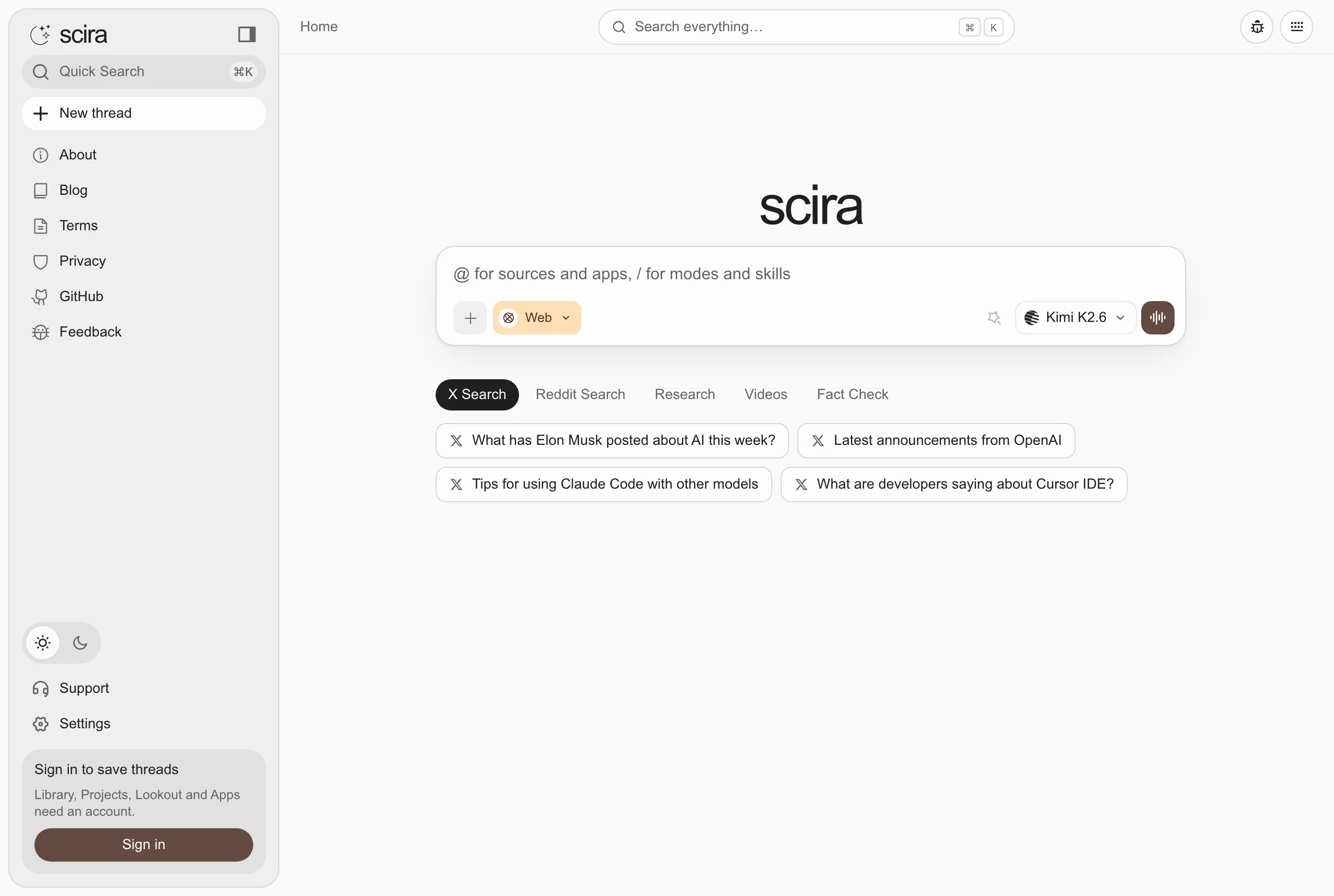Focus the Search everything field
Image resolution: width=1334 pixels, height=896 pixels.
(806, 27)
